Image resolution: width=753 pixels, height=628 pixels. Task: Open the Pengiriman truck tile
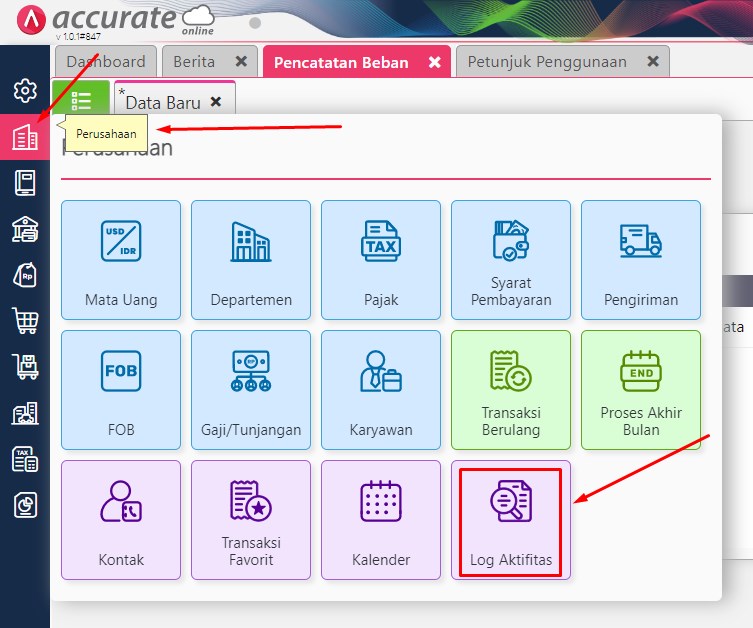(x=641, y=260)
